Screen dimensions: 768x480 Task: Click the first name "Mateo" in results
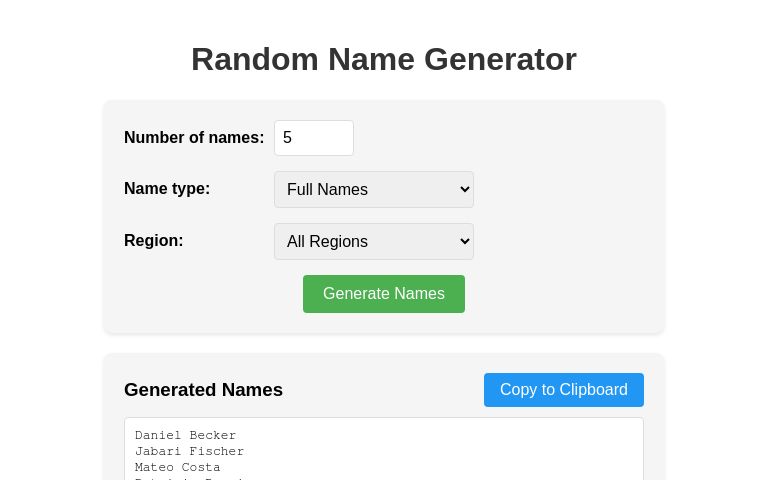[154, 468]
